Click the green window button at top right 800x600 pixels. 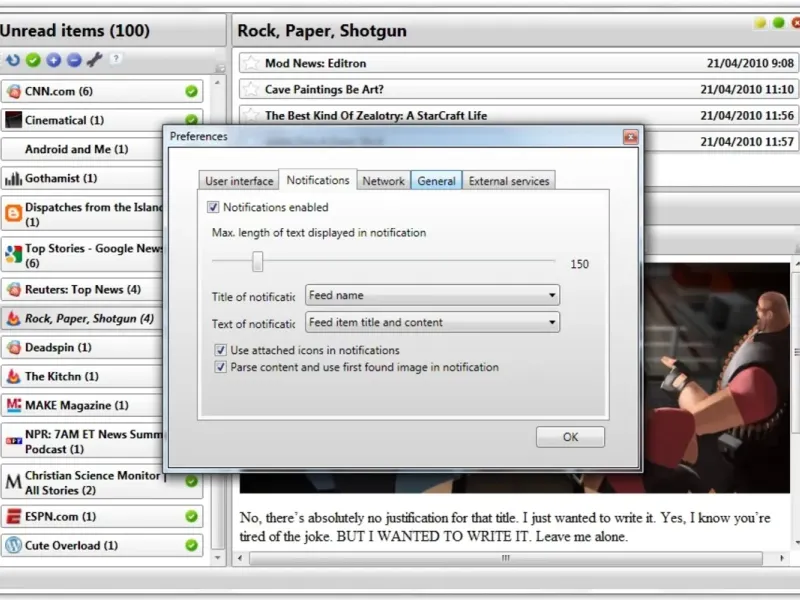tap(779, 23)
